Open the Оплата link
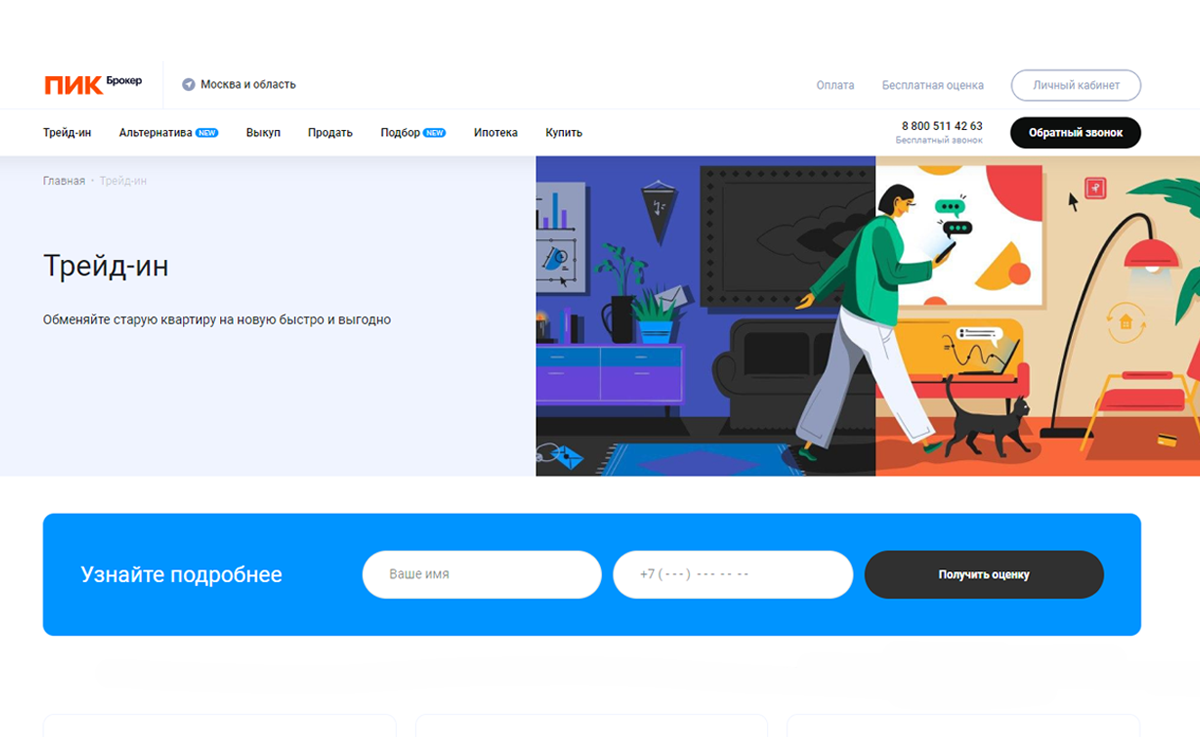Image resolution: width=1200 pixels, height=737 pixels. 835,86
